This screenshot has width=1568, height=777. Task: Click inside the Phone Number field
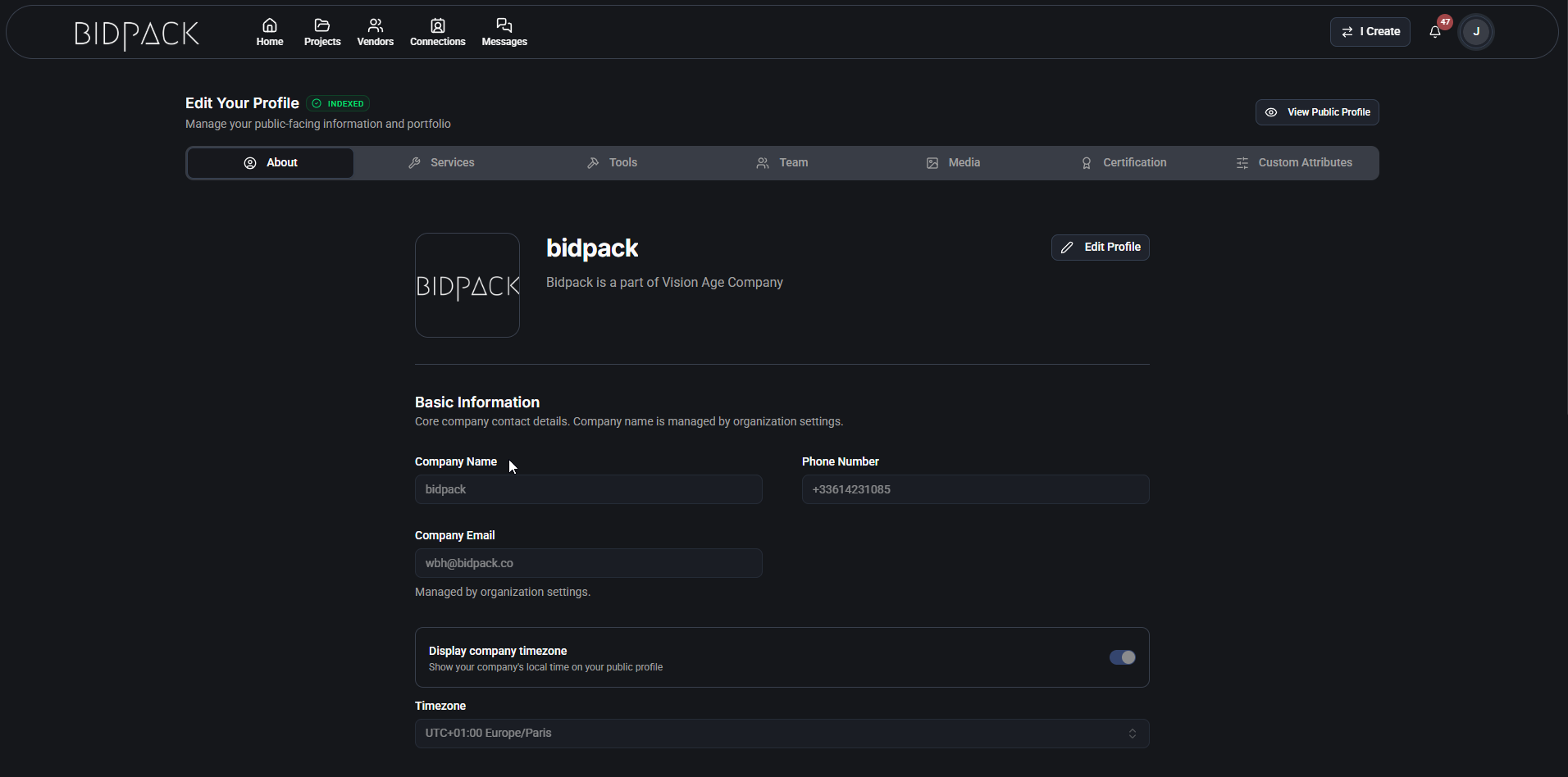point(975,489)
